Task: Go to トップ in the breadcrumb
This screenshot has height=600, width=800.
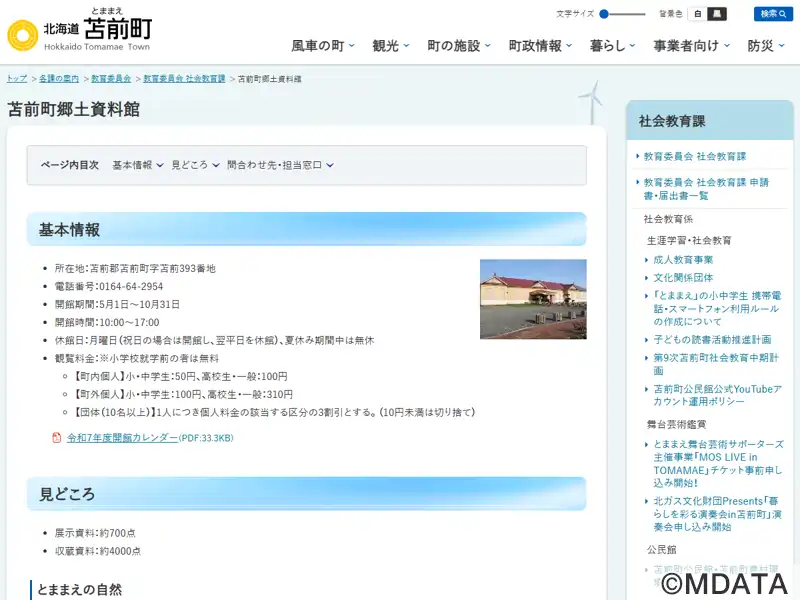Action: [x=16, y=78]
